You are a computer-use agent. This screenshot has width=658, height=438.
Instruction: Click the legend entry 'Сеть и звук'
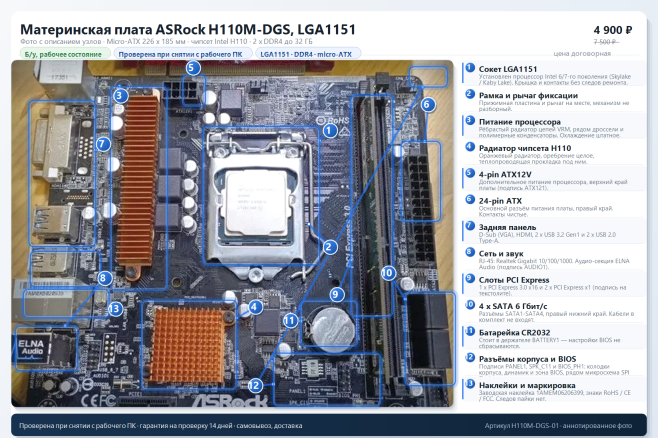tap(554, 259)
